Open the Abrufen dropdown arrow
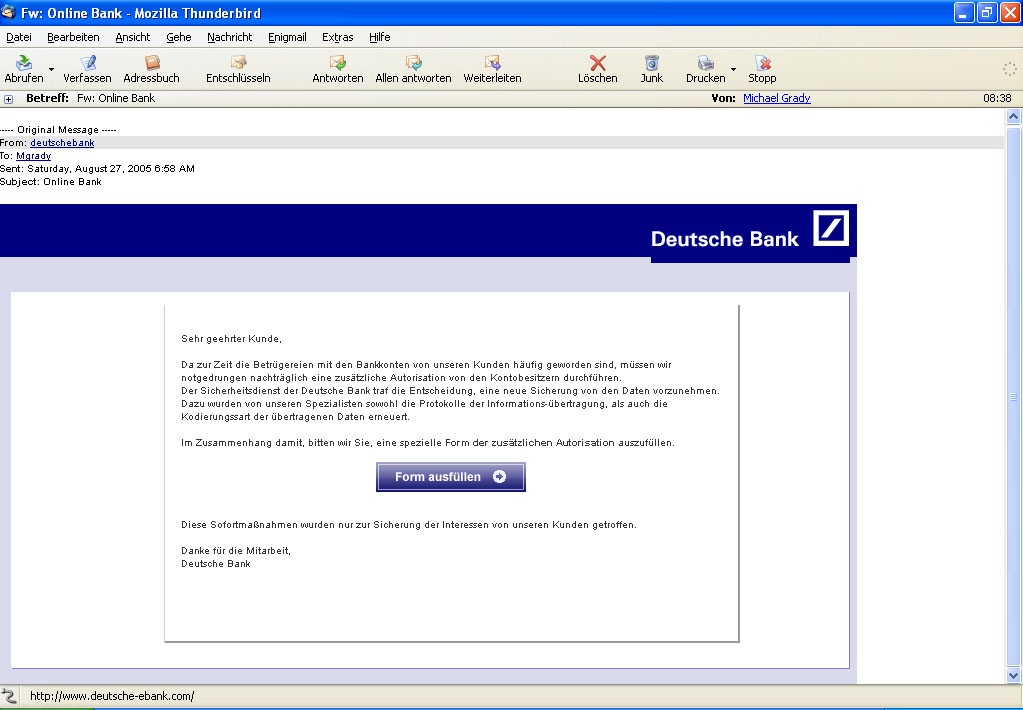The image size is (1023, 710). [x=52, y=69]
